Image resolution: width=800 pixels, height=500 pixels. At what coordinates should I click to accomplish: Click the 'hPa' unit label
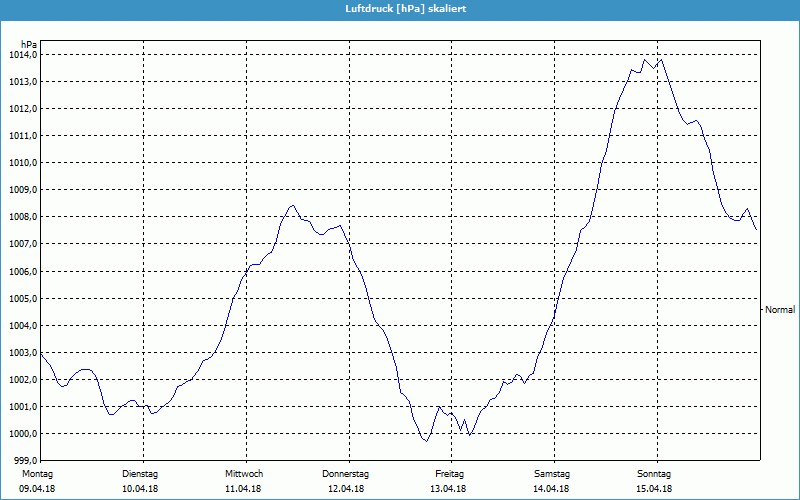[x=29, y=44]
